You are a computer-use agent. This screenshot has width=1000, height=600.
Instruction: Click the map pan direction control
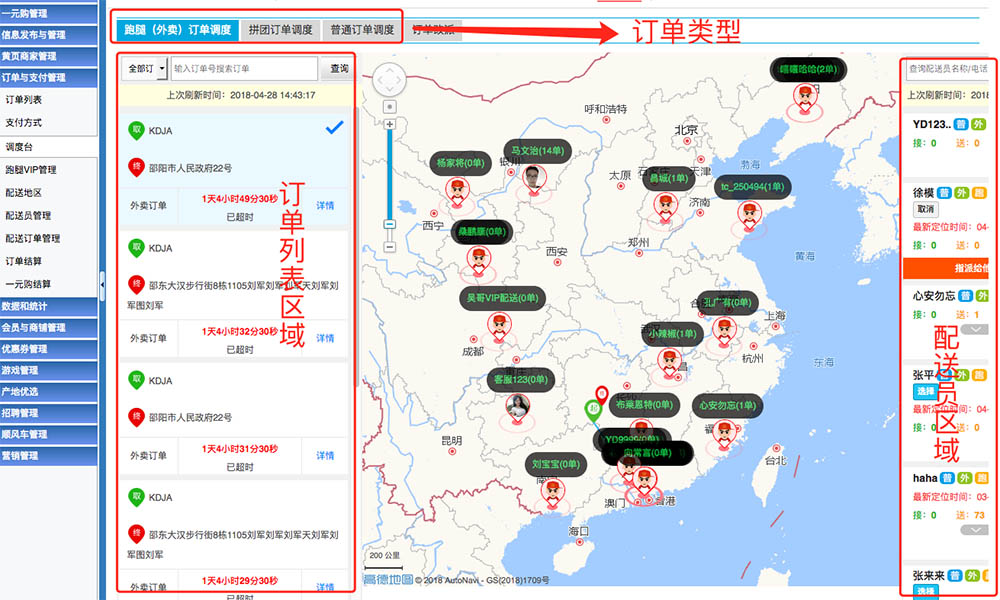[x=389, y=79]
